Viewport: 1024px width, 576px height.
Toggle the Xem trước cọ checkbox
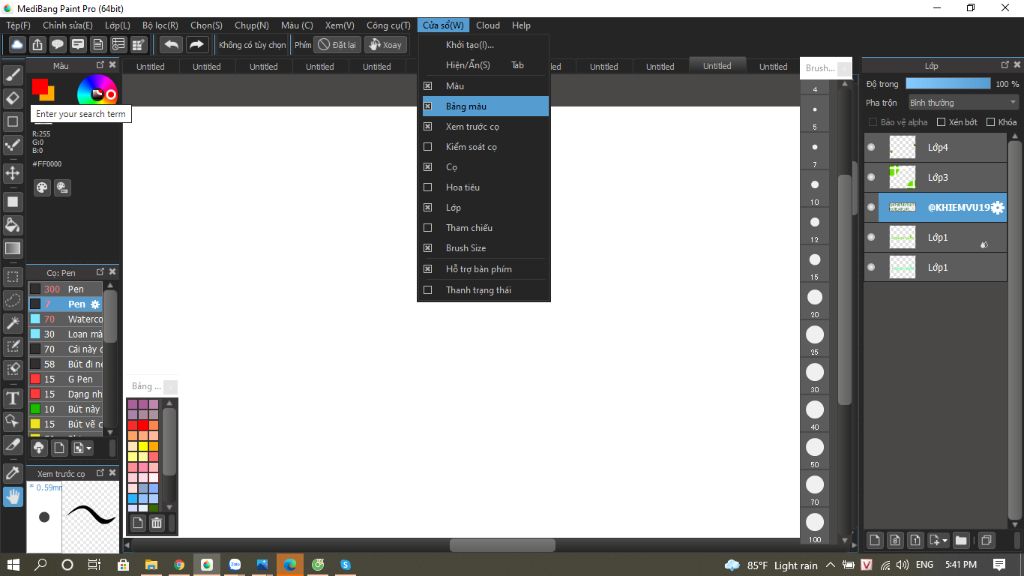coord(428,126)
